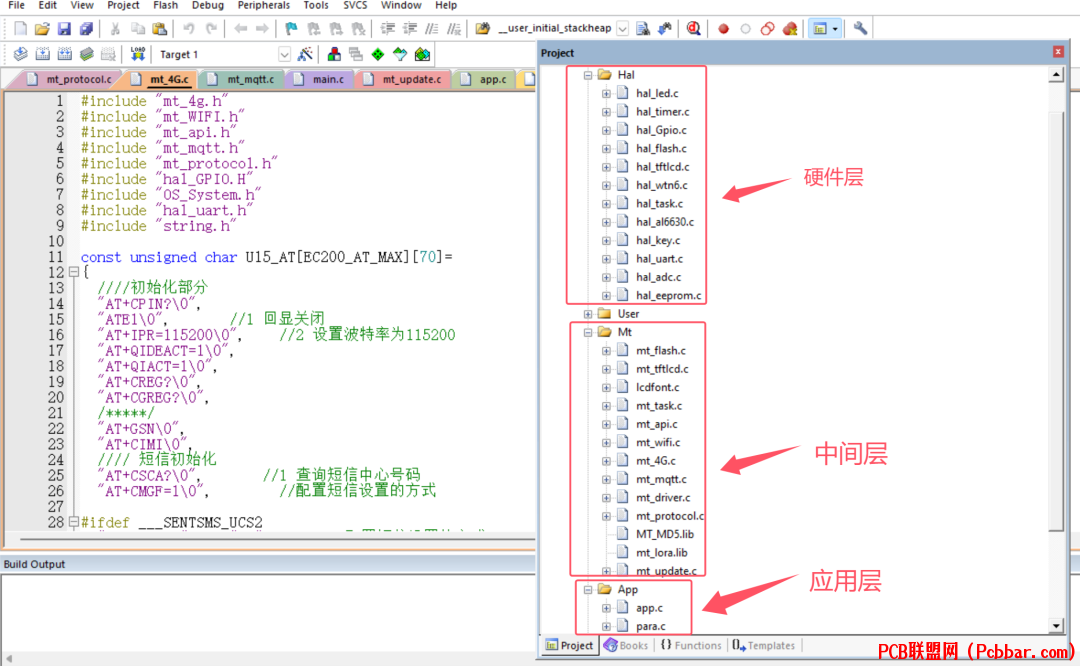Close the Project panel
This screenshot has width=1080, height=666.
click(1058, 52)
